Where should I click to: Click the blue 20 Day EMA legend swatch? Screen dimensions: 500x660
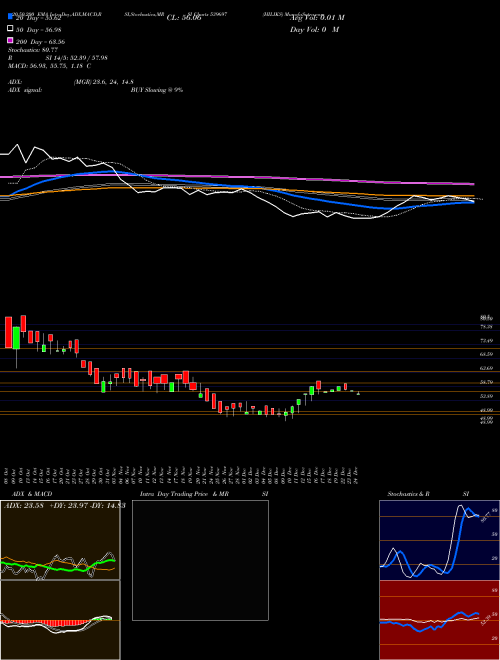pyautogui.click(x=10, y=17)
